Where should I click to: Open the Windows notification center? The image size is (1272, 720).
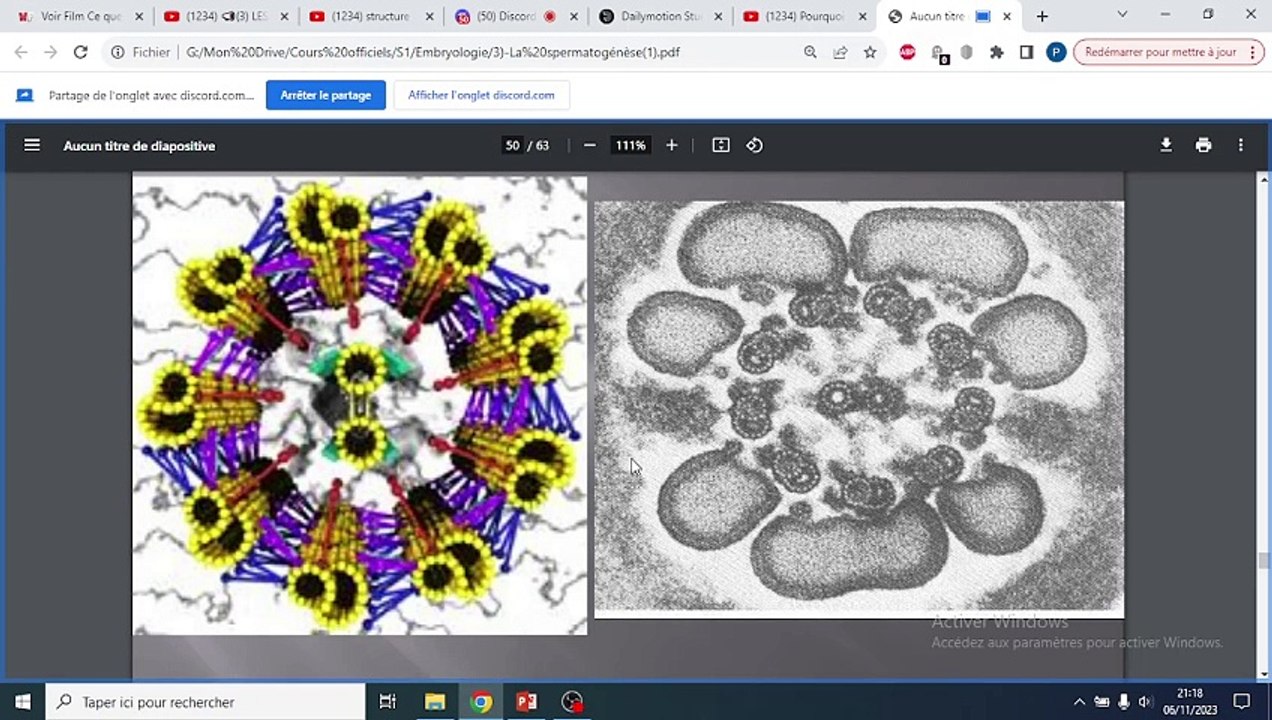1242,702
